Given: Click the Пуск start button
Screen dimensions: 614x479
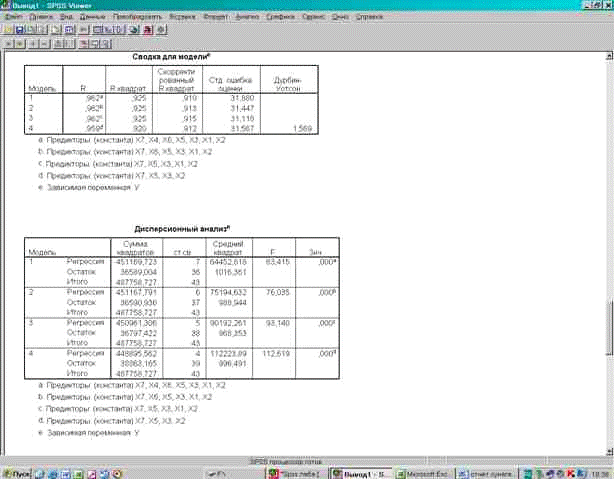Looking at the screenshot, I should point(18,471).
